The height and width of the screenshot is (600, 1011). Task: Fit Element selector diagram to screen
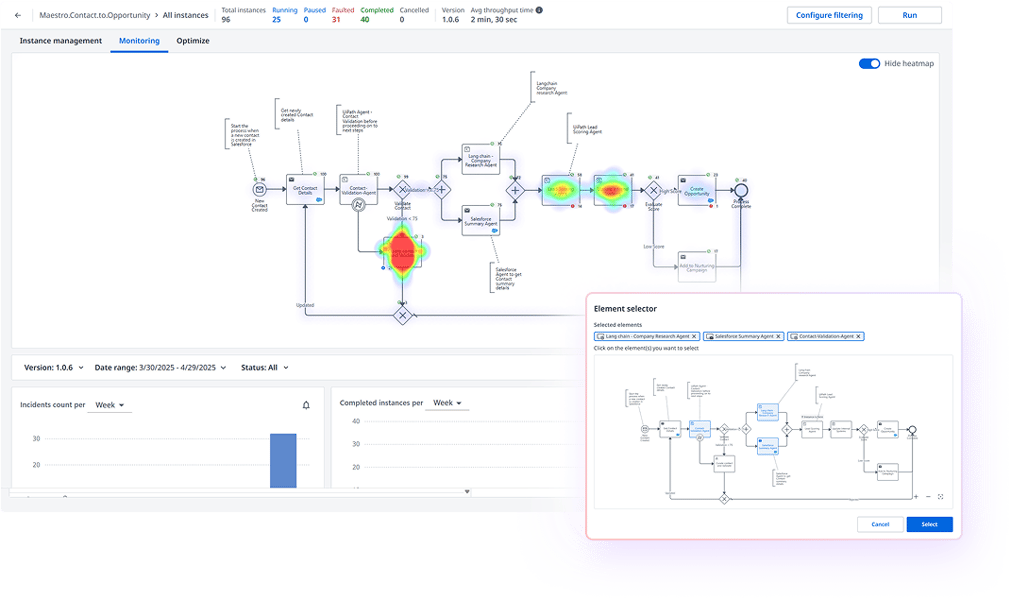coord(941,496)
